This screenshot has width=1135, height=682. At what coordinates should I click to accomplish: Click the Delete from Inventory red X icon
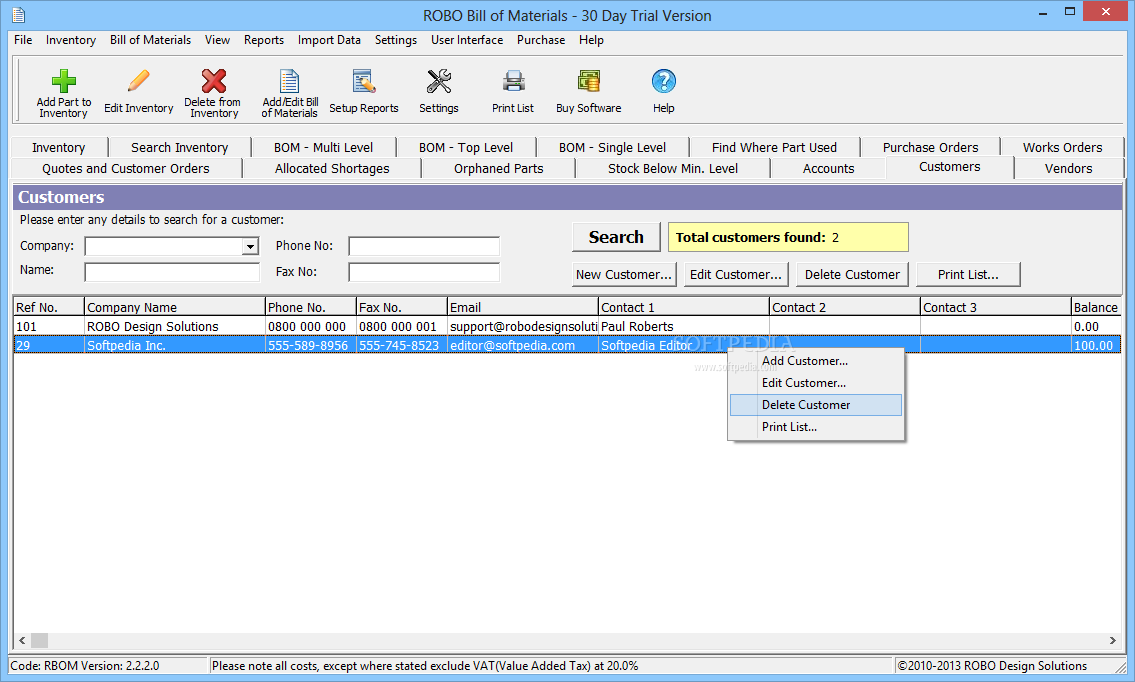(x=214, y=81)
